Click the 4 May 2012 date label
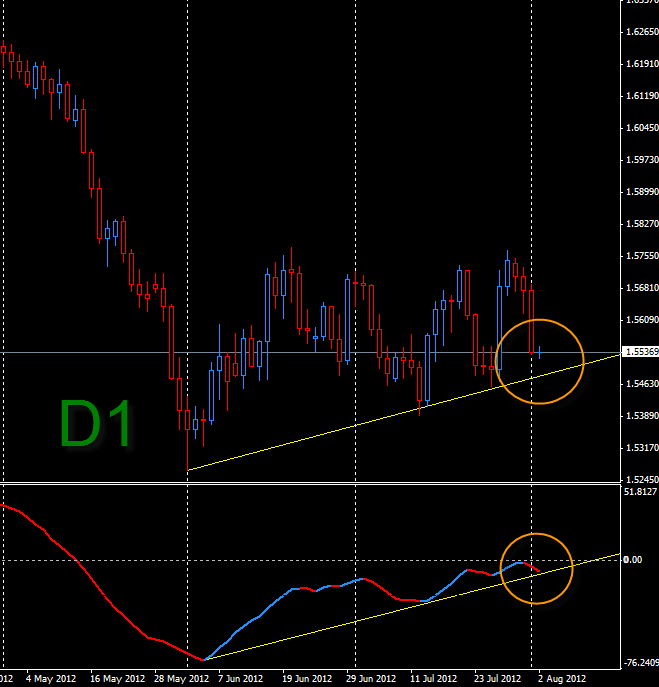 click(51, 679)
